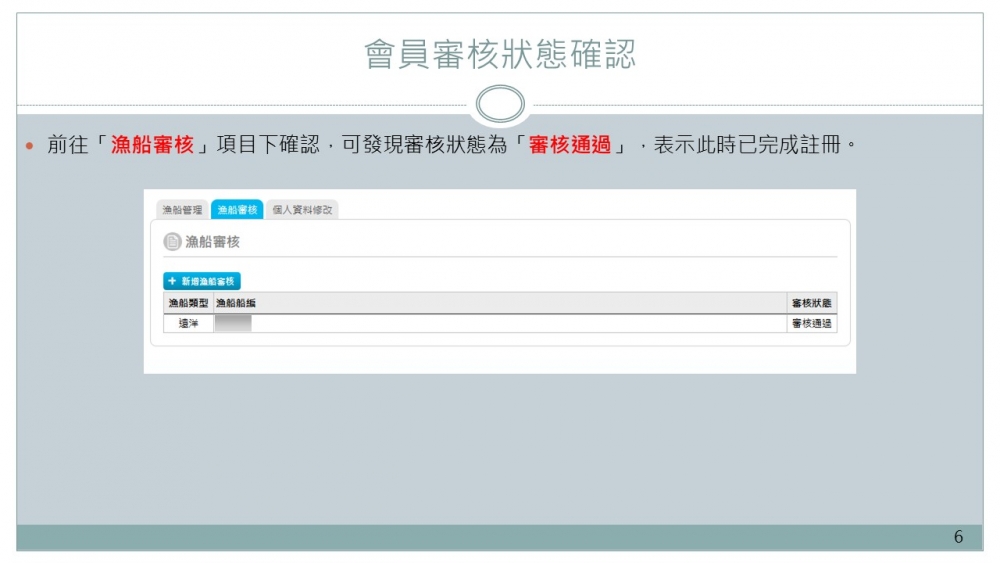Click the slide page number 6

coord(958,537)
